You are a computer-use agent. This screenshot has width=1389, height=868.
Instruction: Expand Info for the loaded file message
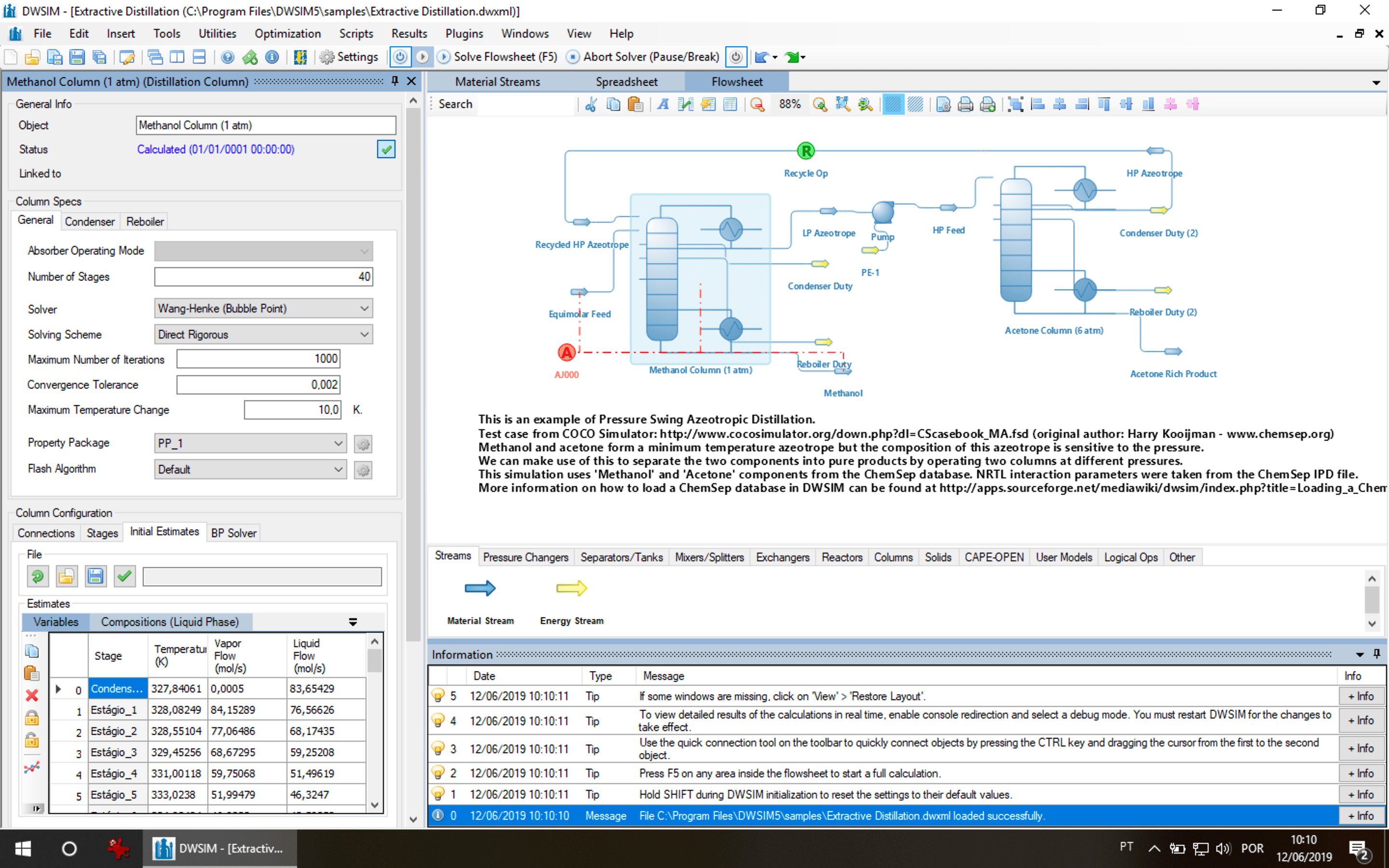pos(1361,815)
